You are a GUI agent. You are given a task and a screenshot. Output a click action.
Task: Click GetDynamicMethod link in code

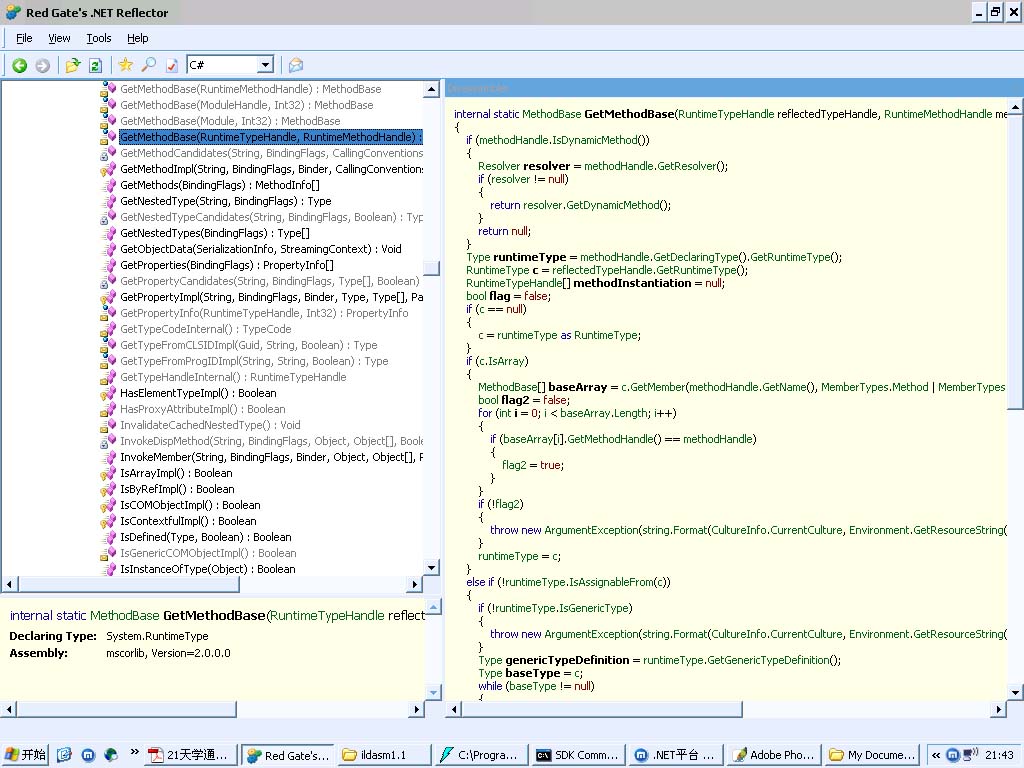tap(613, 205)
